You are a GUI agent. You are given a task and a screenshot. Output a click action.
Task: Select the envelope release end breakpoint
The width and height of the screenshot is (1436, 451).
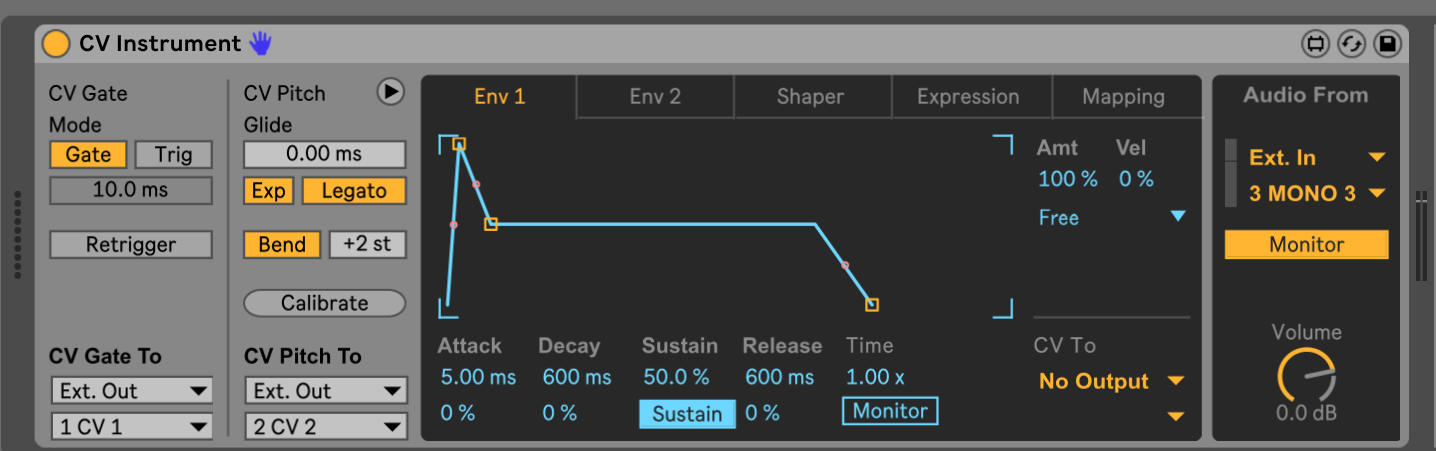click(872, 304)
